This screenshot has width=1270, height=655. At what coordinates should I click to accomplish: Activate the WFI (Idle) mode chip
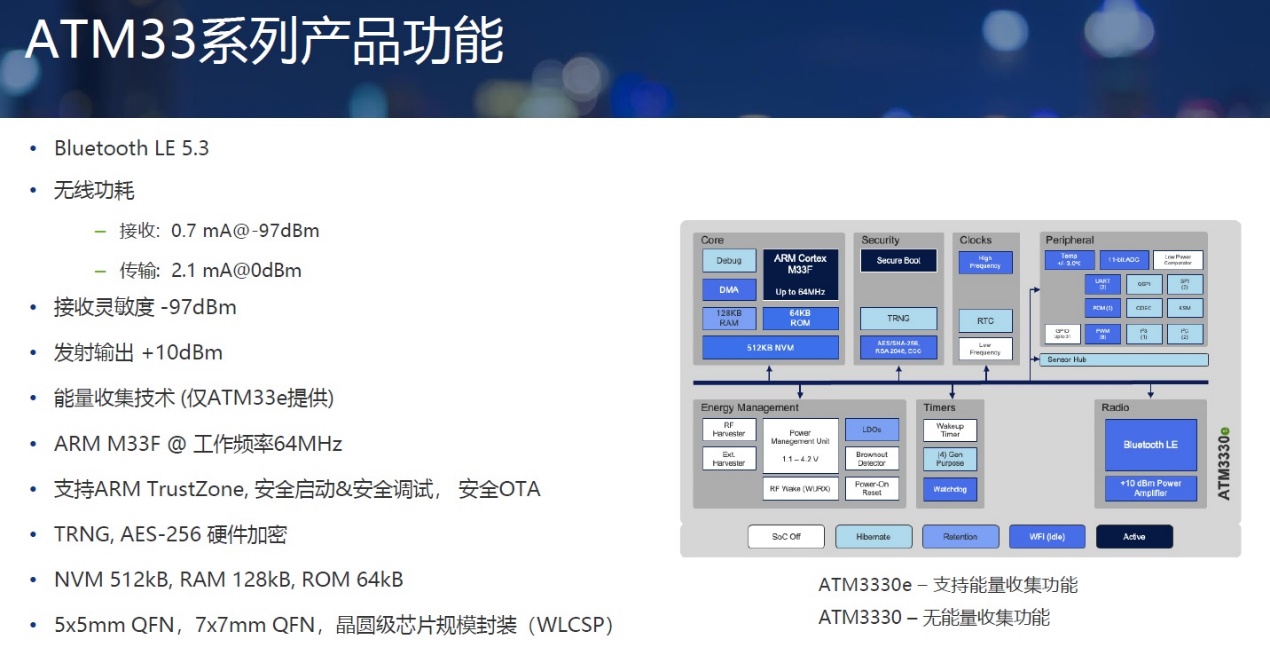coord(1046,536)
